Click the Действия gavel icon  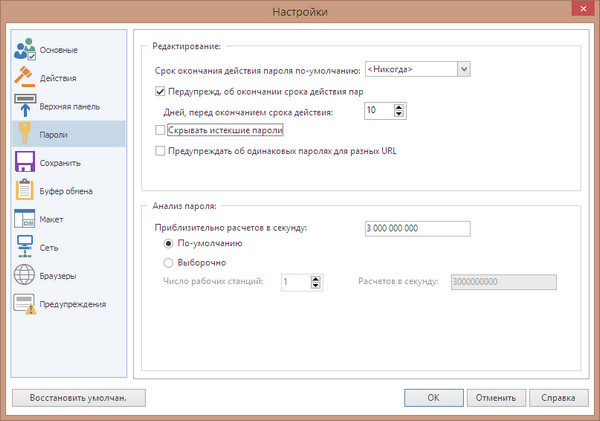click(x=26, y=77)
